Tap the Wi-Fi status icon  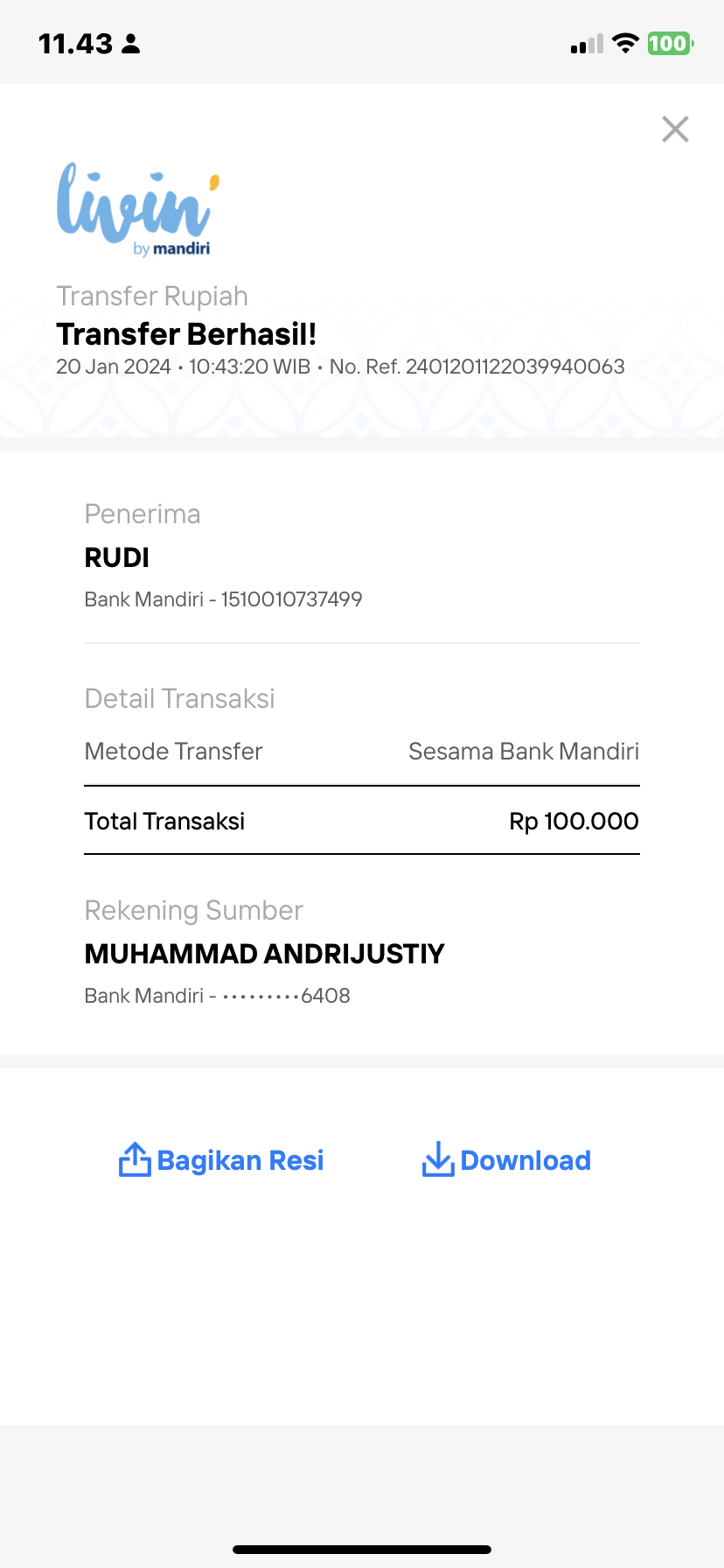[625, 43]
